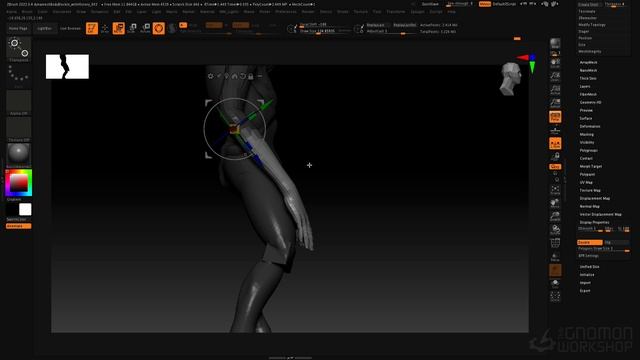The width and height of the screenshot is (640, 360).
Task: Click the Home Page button
Action: 18,29
